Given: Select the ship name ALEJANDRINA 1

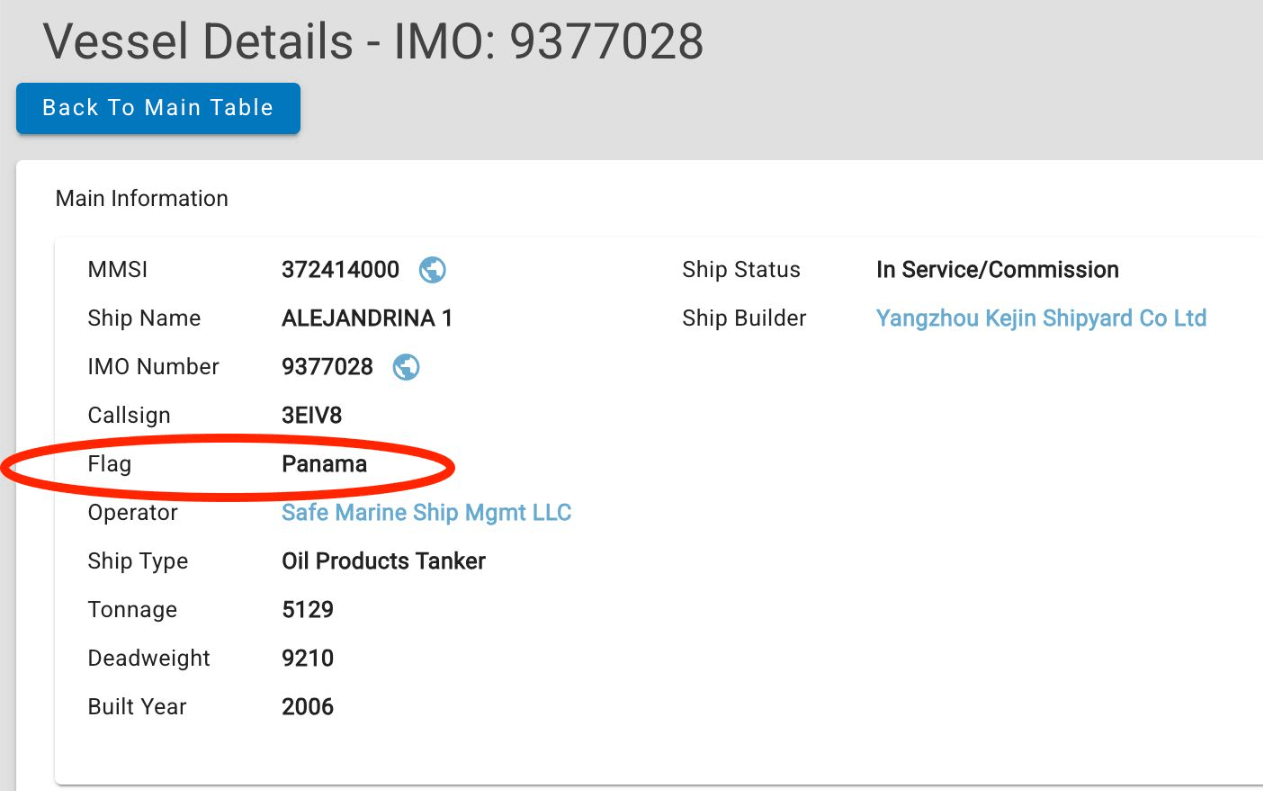Looking at the screenshot, I should tap(367, 318).
